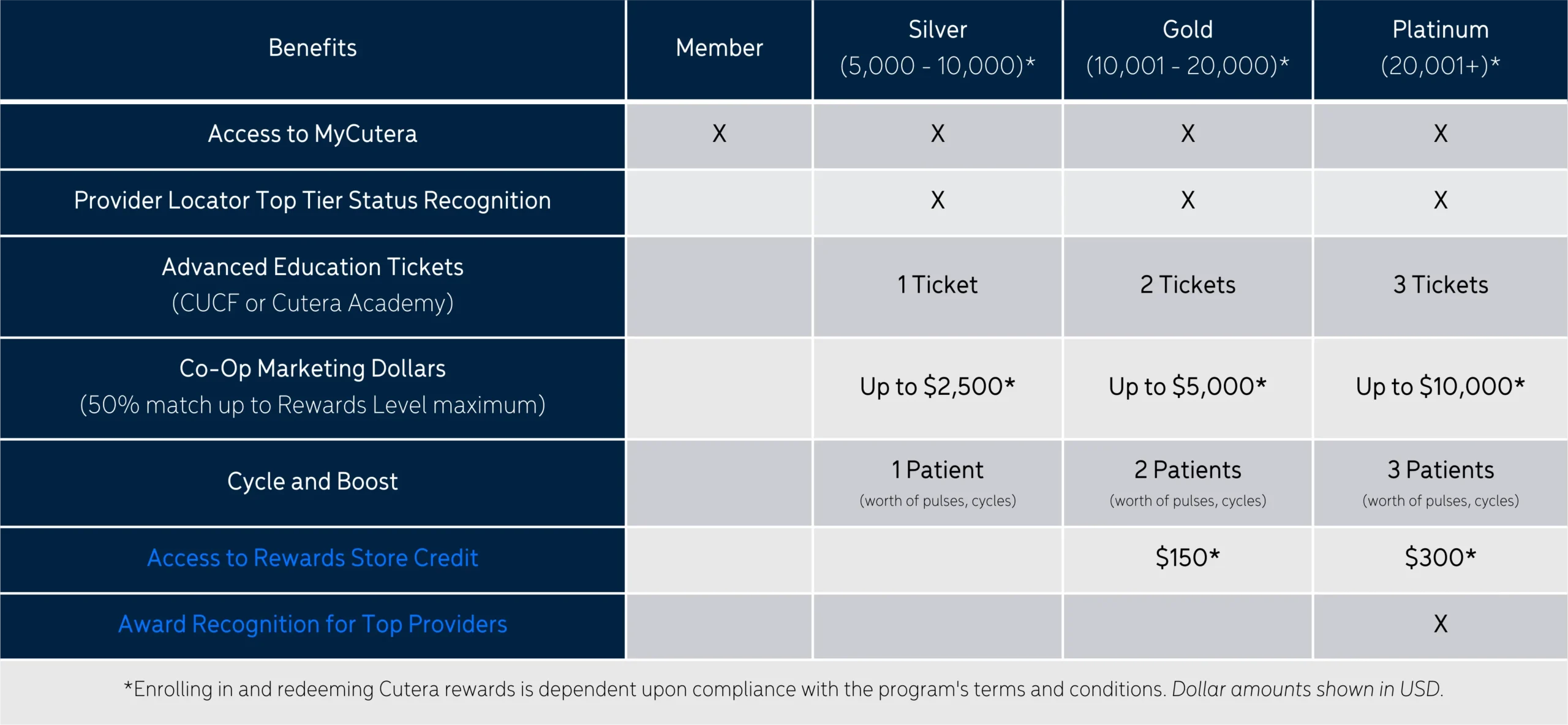This screenshot has width=1568, height=725.
Task: Select the 1 Ticket cell under Silver
Action: pos(937,286)
